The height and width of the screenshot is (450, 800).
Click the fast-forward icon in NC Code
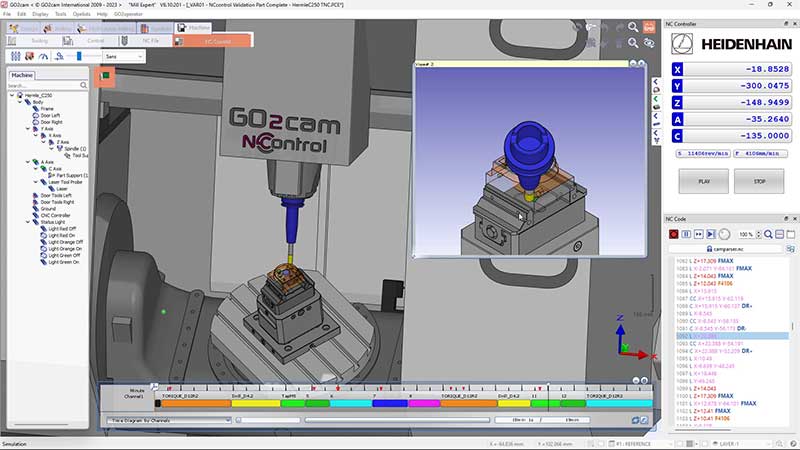698,233
